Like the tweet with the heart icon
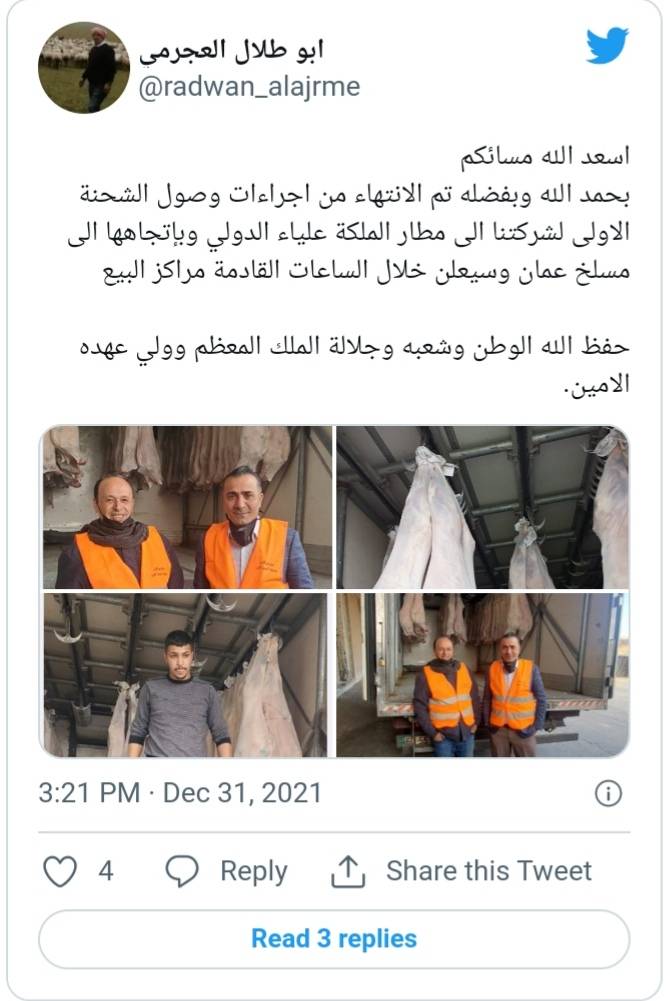Screen dimensions: 670x1001 pyautogui.click(x=59, y=871)
